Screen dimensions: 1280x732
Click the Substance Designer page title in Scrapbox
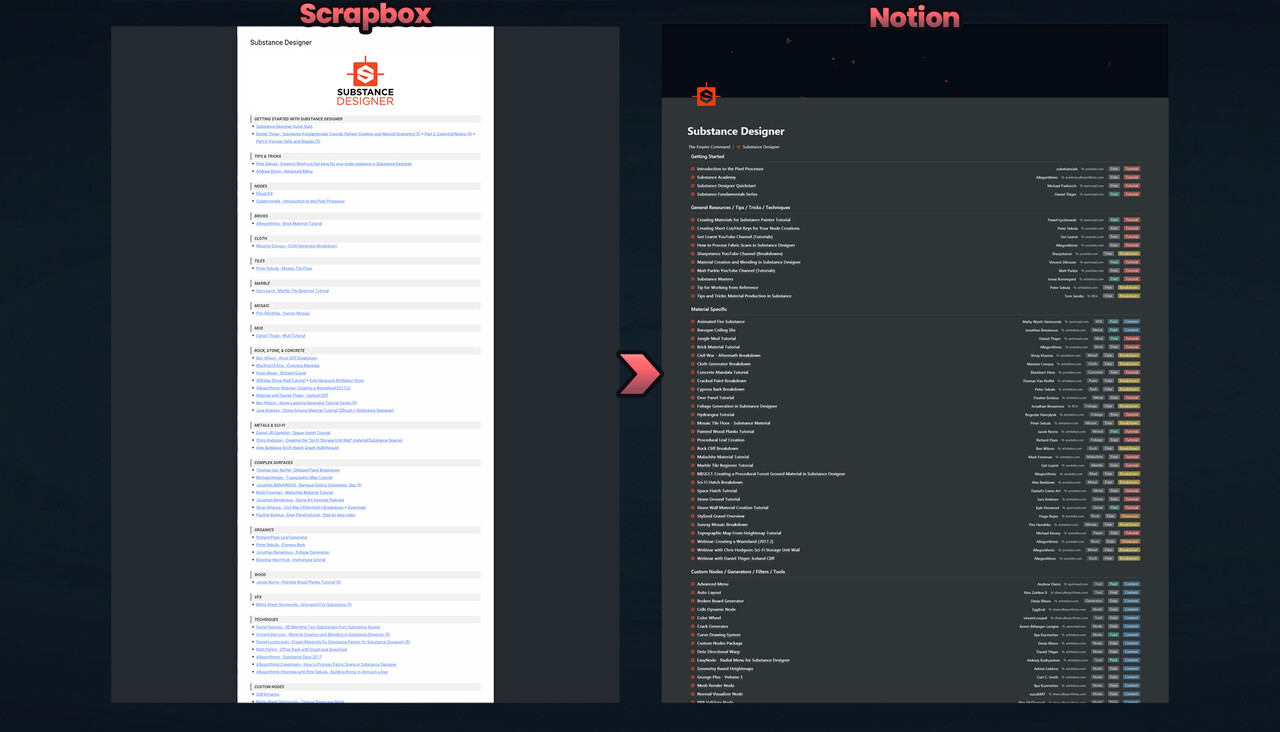[x=281, y=43]
